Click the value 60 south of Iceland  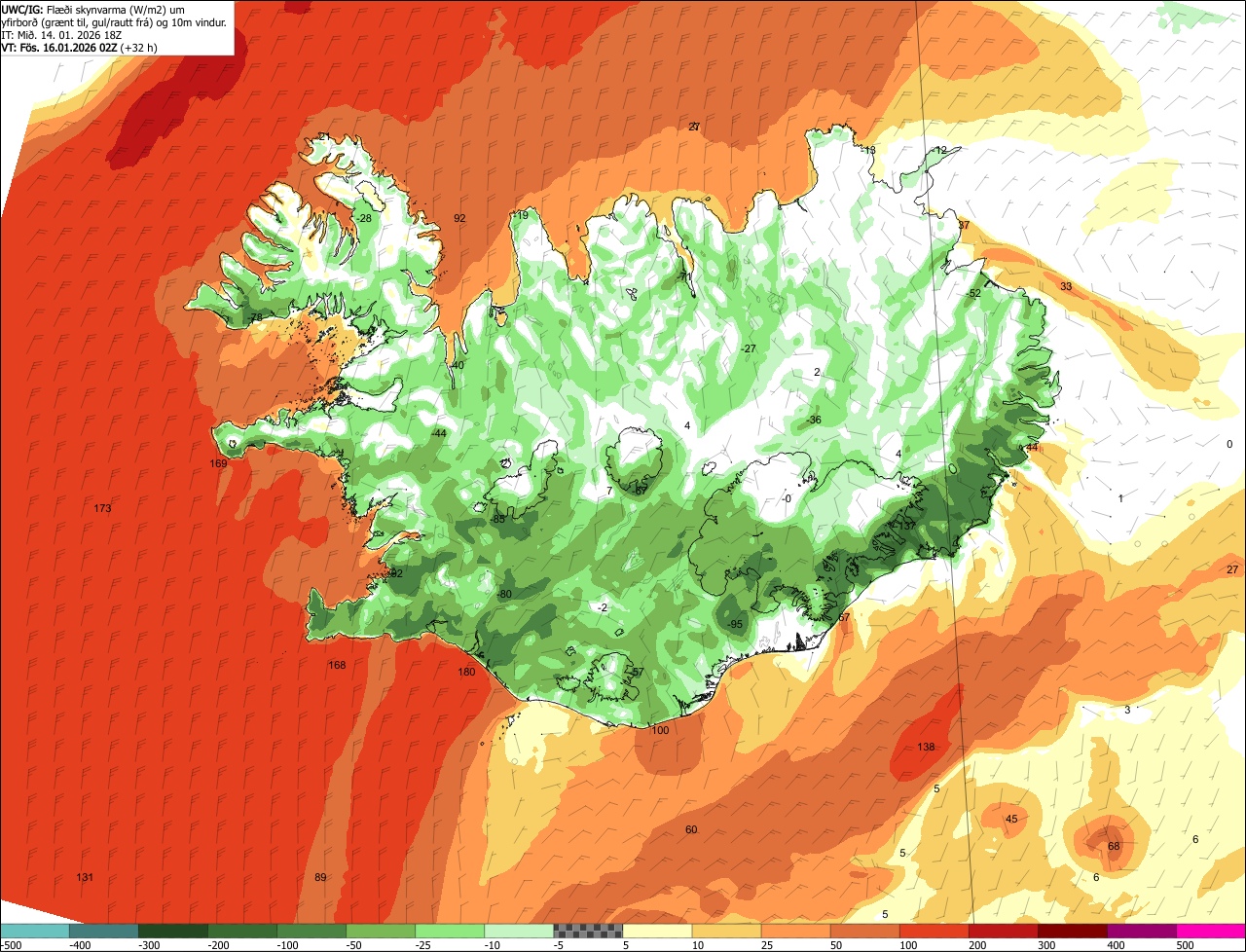pyautogui.click(x=691, y=829)
